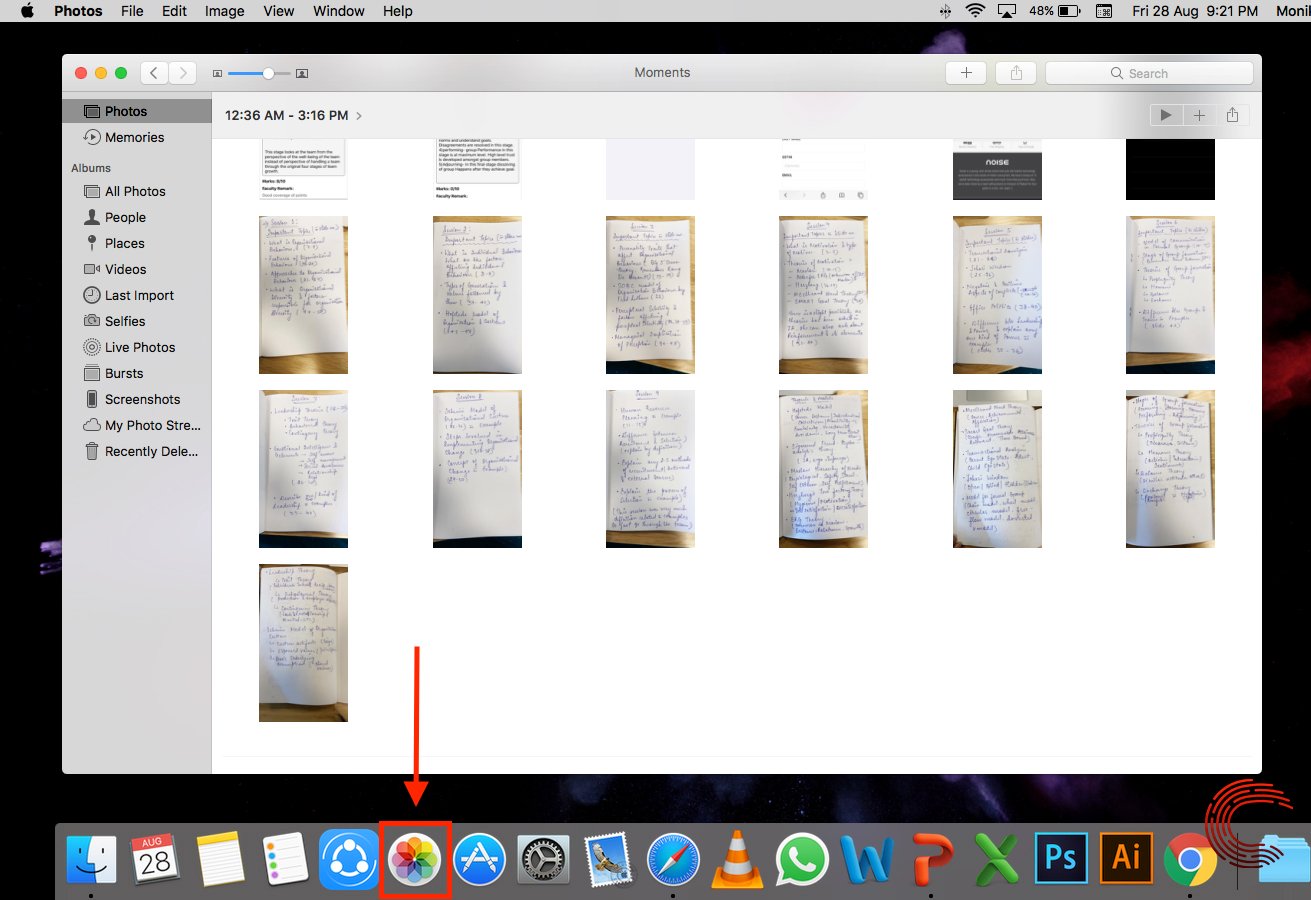Open the Photos menu in the menu bar
This screenshot has height=900, width=1311.
click(x=78, y=11)
